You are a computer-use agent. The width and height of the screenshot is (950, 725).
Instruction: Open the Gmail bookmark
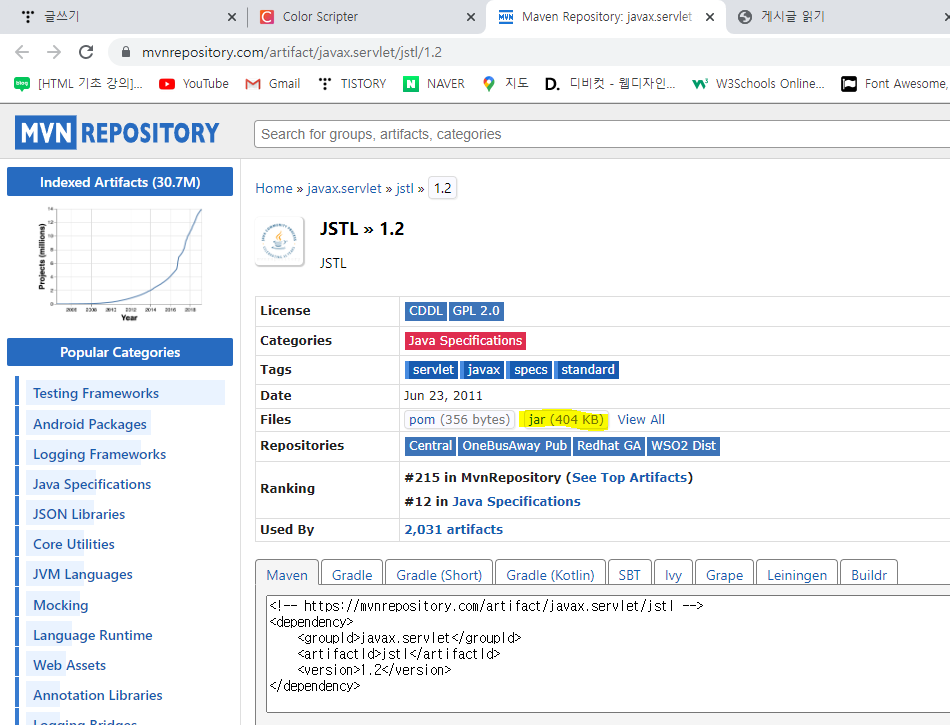pos(273,84)
